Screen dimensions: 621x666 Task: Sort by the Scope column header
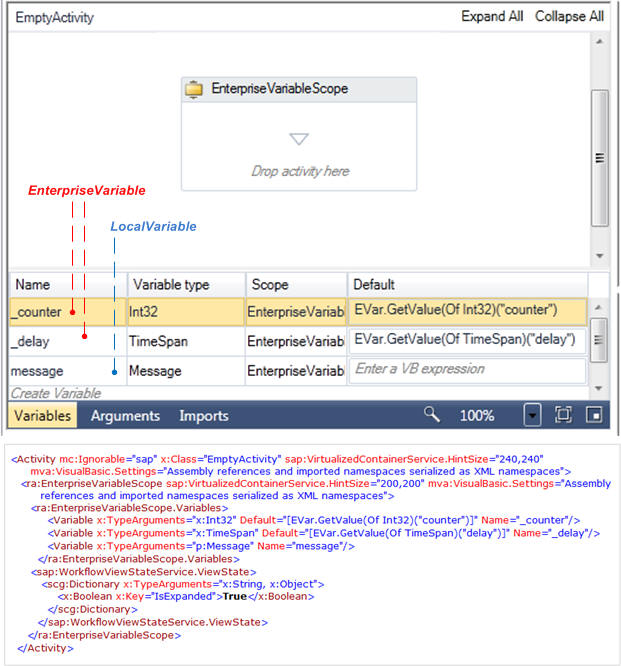[296, 285]
